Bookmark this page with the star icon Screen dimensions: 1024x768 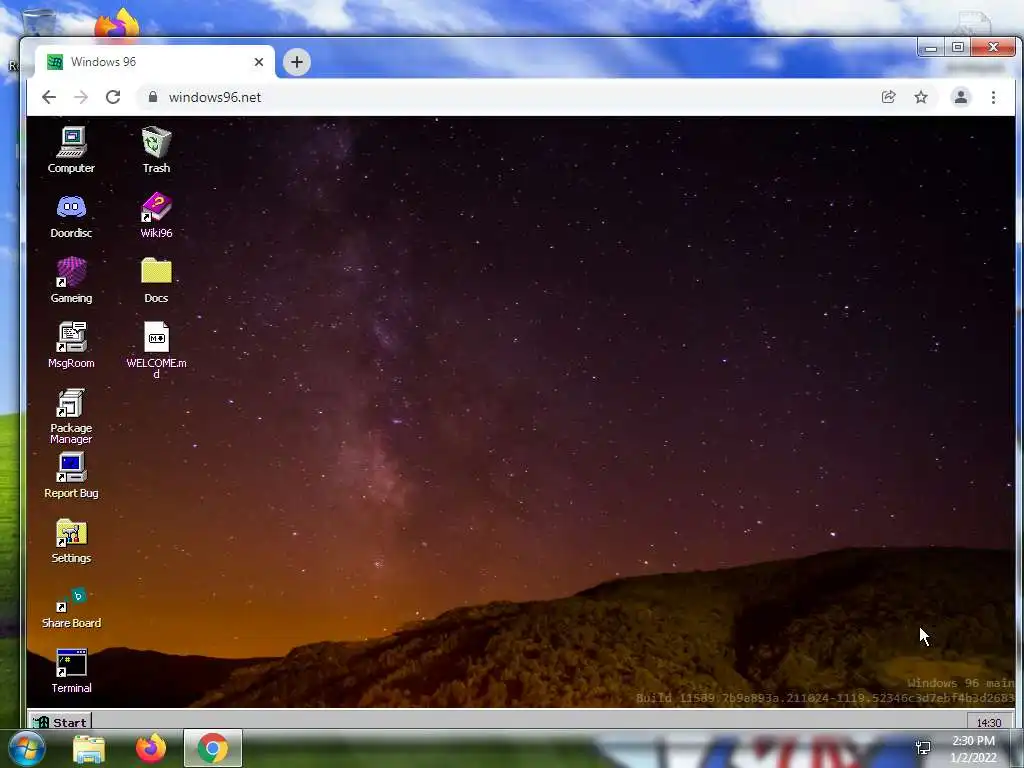(x=921, y=97)
